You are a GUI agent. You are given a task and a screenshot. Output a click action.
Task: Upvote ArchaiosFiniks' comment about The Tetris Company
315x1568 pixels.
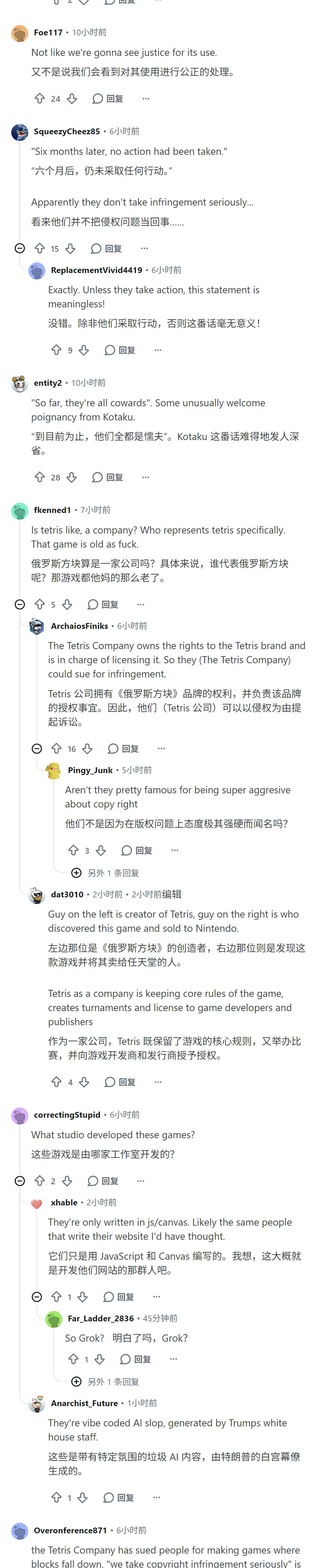[x=57, y=749]
